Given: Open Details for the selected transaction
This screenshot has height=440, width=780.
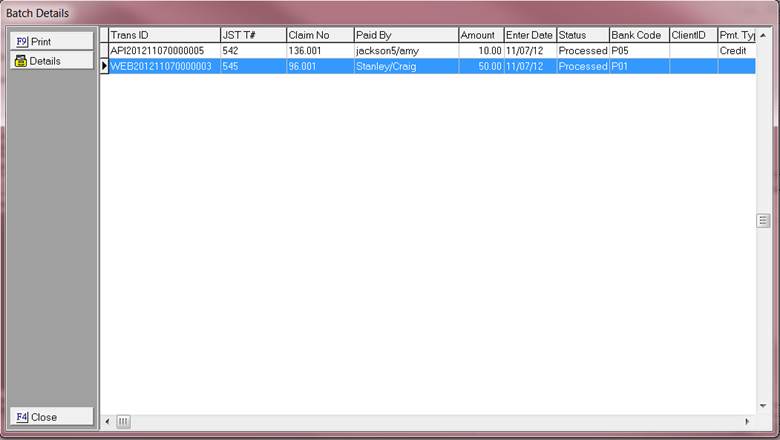Looking at the screenshot, I should [x=51, y=61].
